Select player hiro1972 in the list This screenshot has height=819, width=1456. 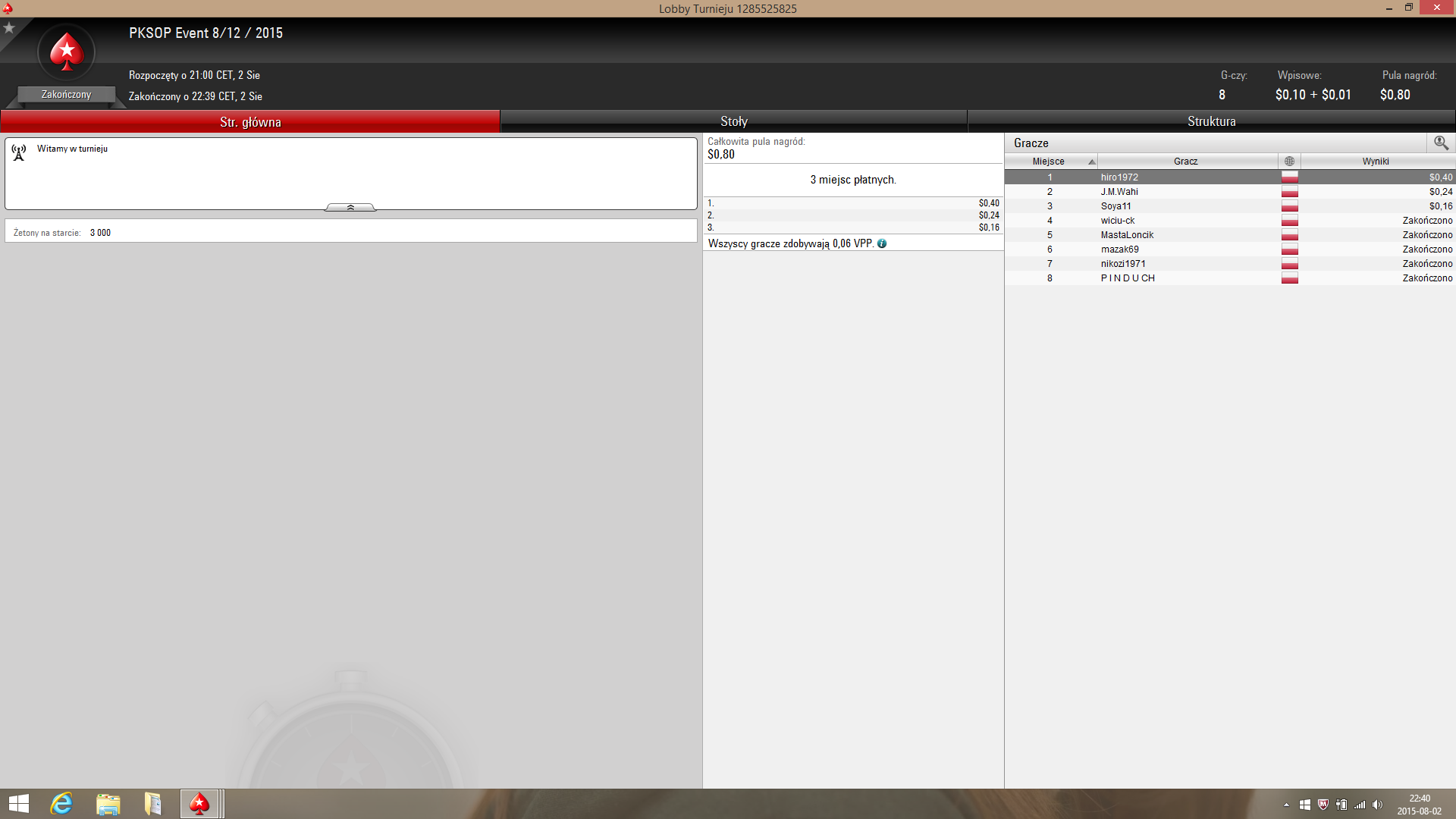pos(1230,177)
